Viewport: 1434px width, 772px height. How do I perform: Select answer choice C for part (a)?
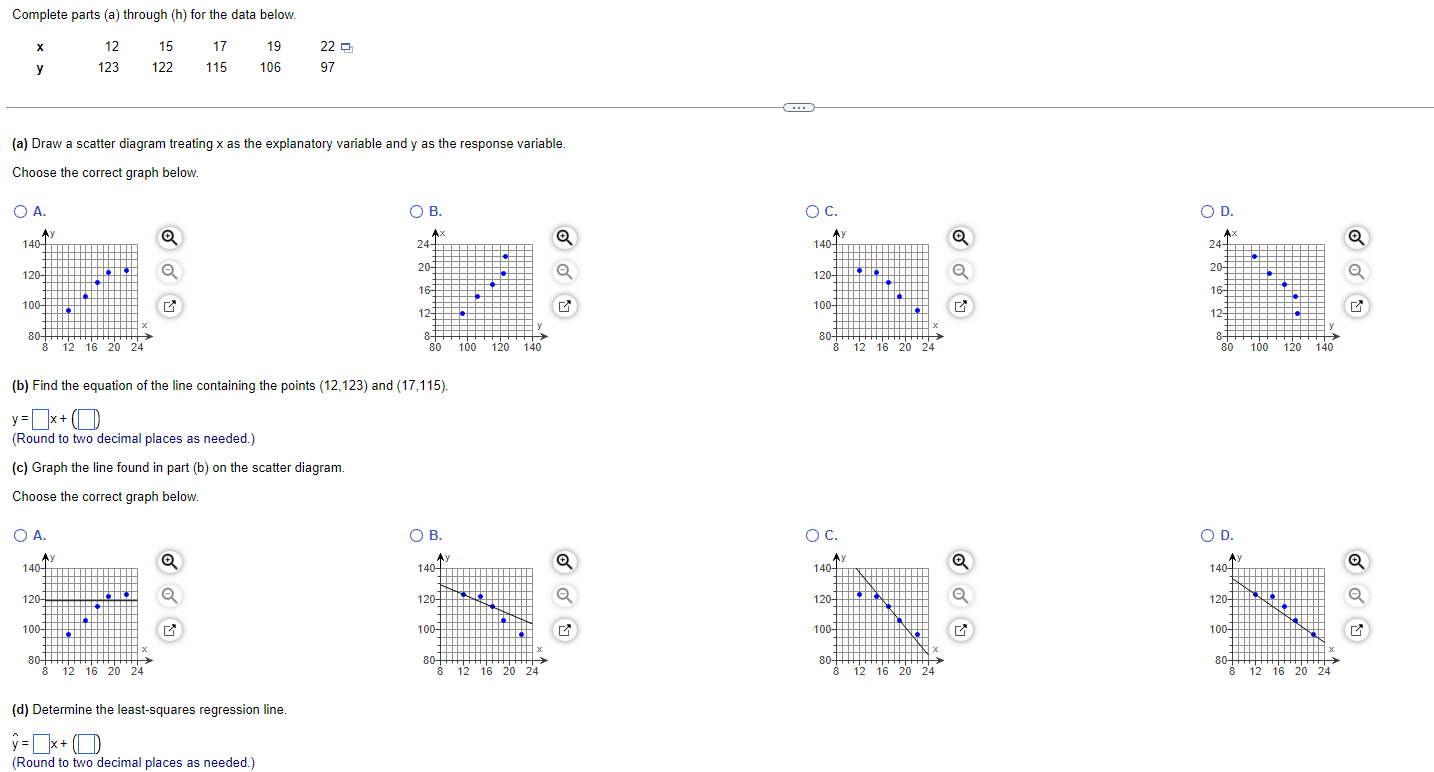click(812, 211)
